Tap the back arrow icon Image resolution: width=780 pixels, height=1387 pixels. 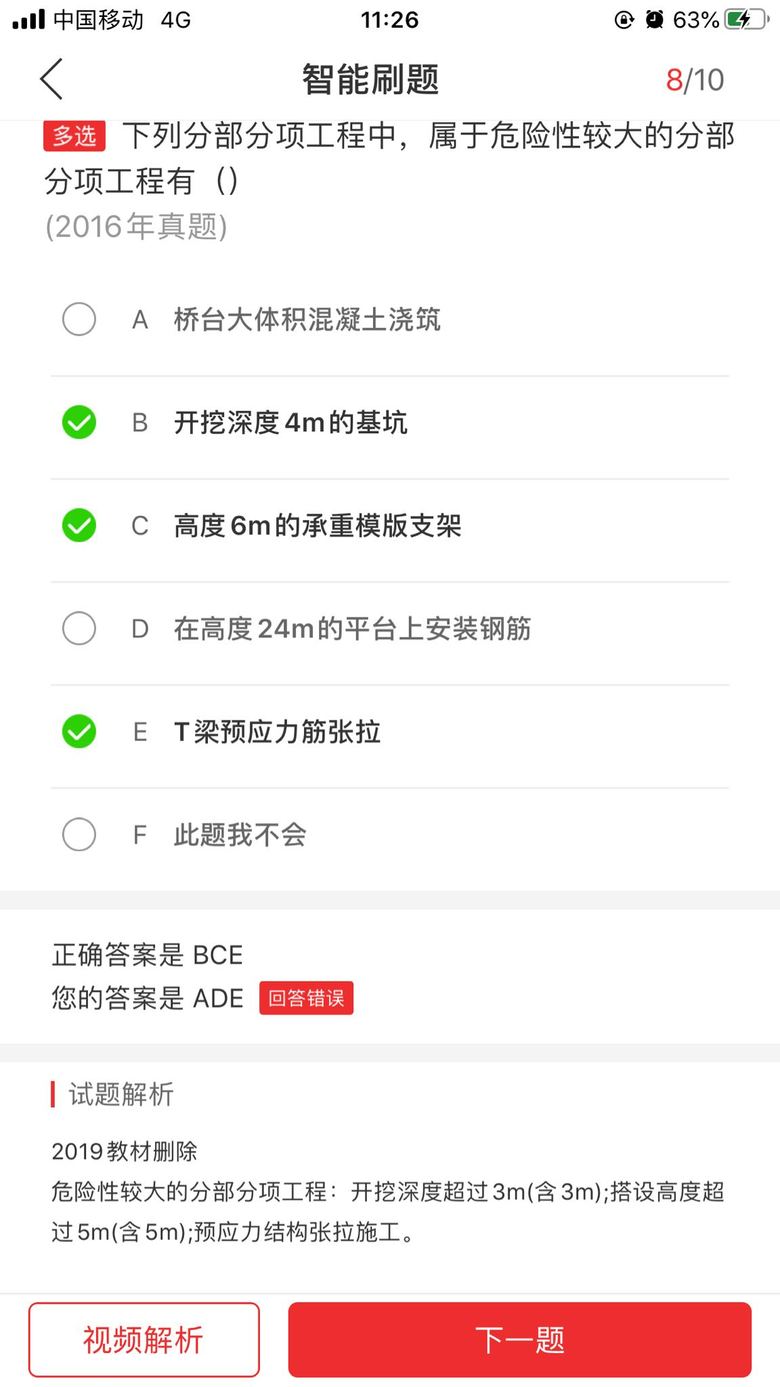[52, 80]
